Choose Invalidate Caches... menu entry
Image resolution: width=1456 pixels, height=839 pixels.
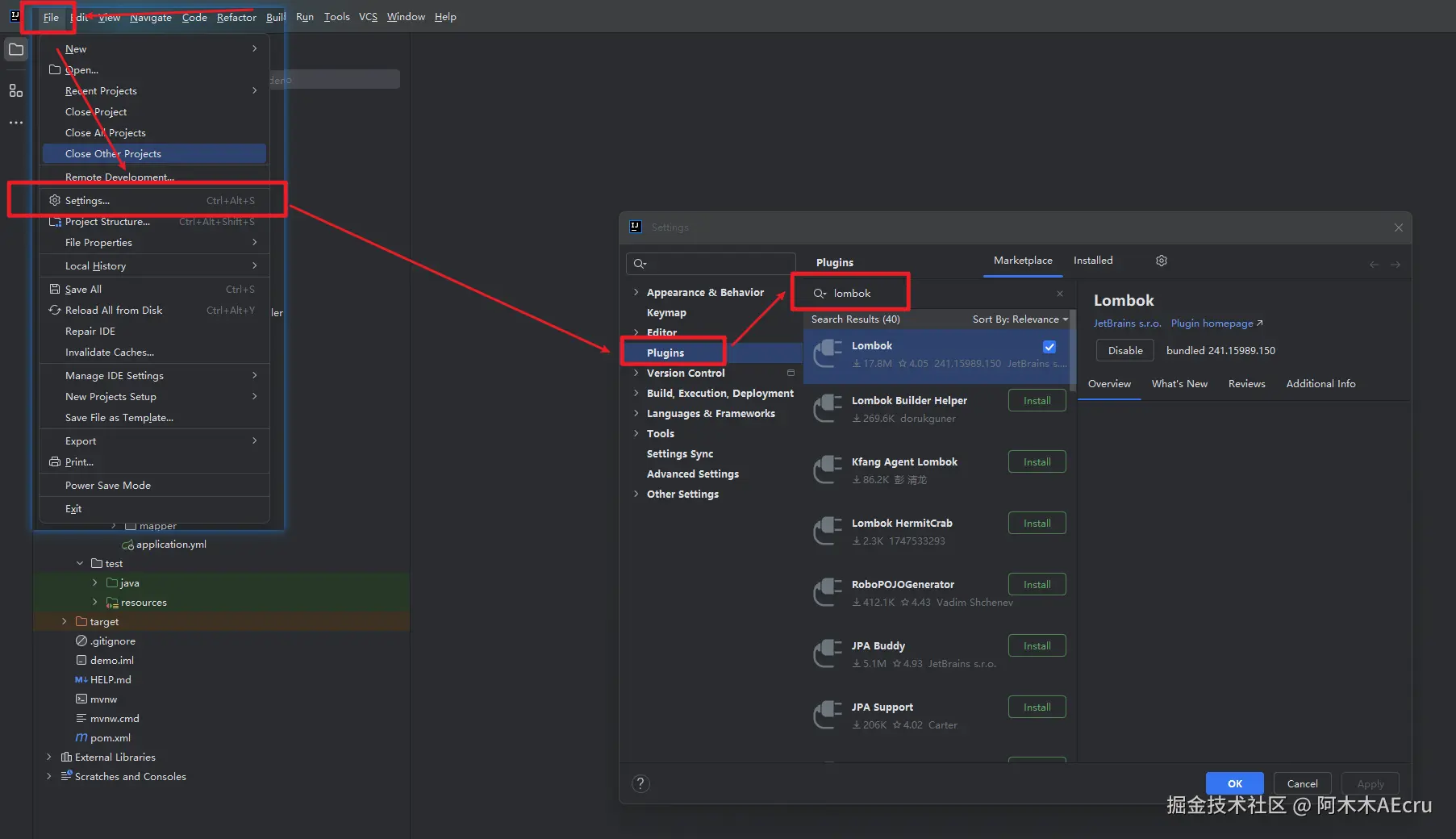click(154, 353)
